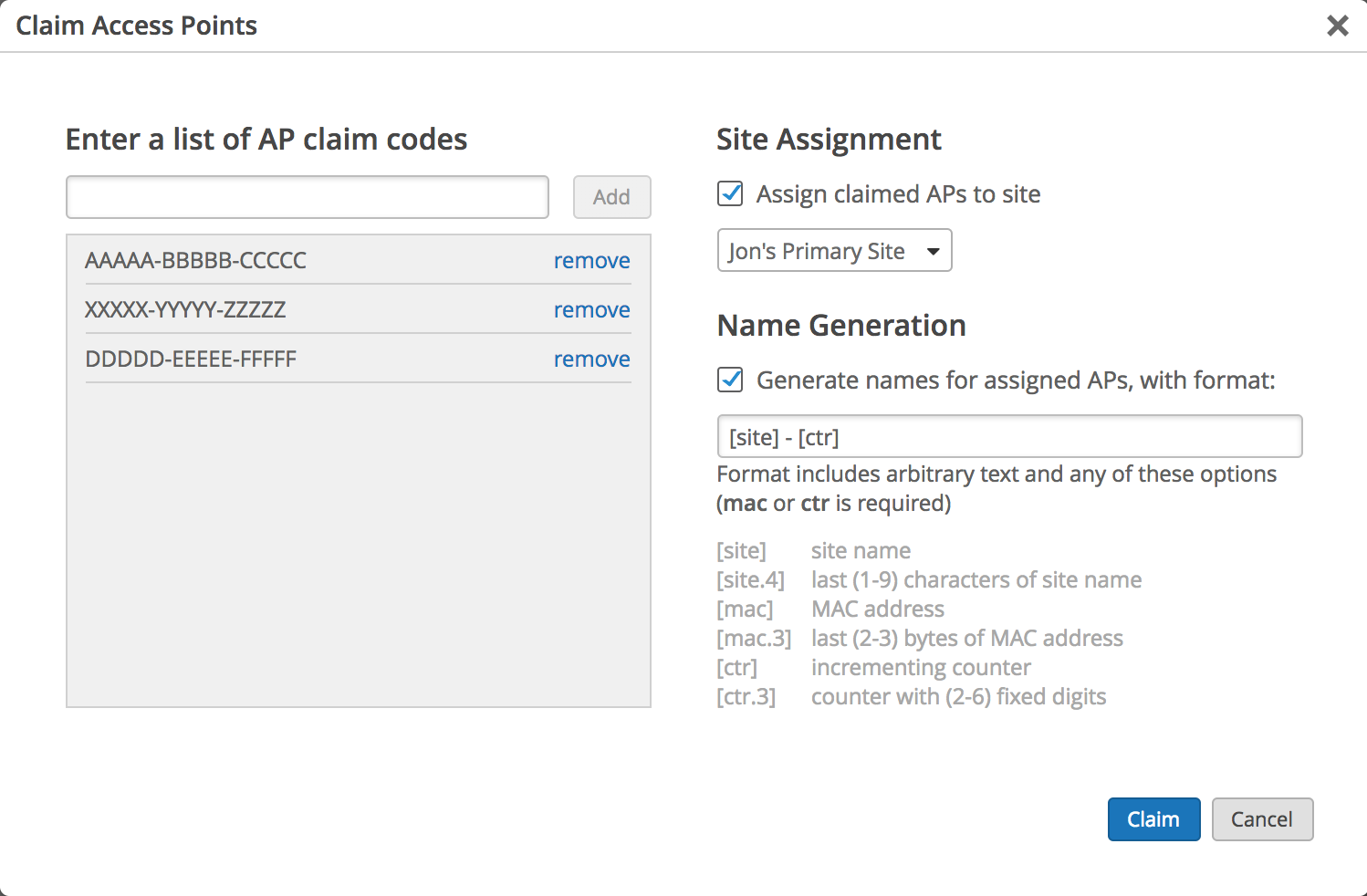Click the AP claim code input field
The image size is (1367, 896).
[x=307, y=197]
